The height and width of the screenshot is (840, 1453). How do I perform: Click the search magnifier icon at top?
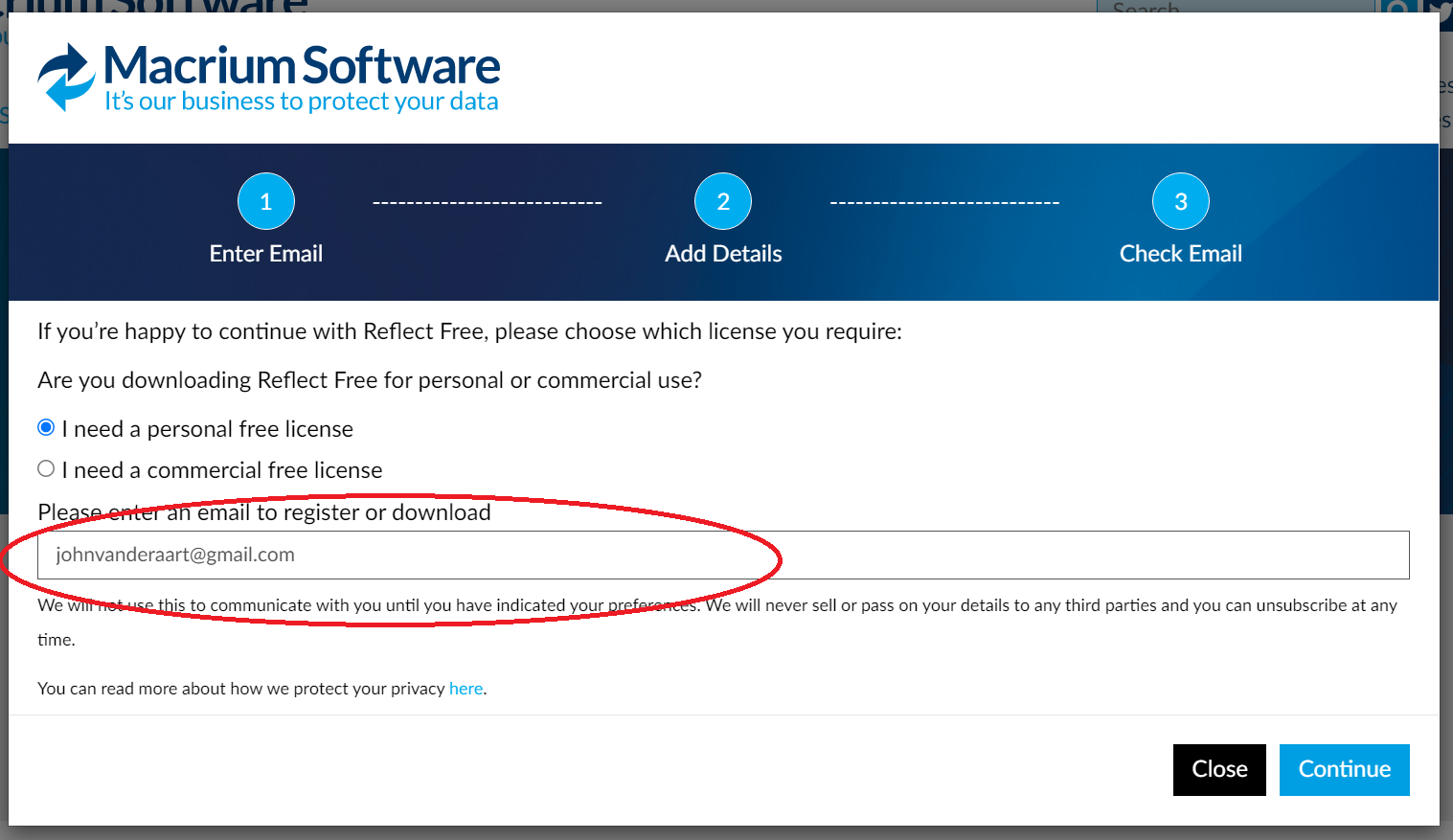click(1397, 8)
